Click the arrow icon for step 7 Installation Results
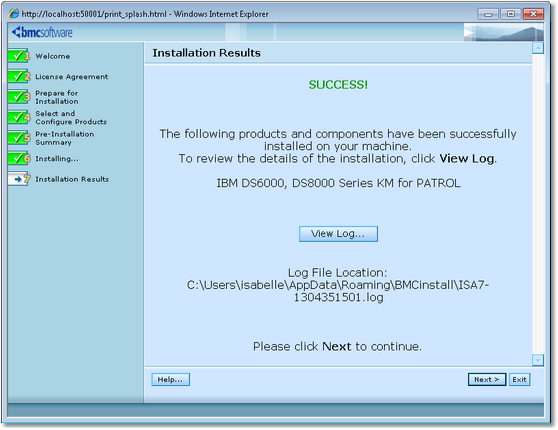558x430 pixels. click(x=19, y=179)
